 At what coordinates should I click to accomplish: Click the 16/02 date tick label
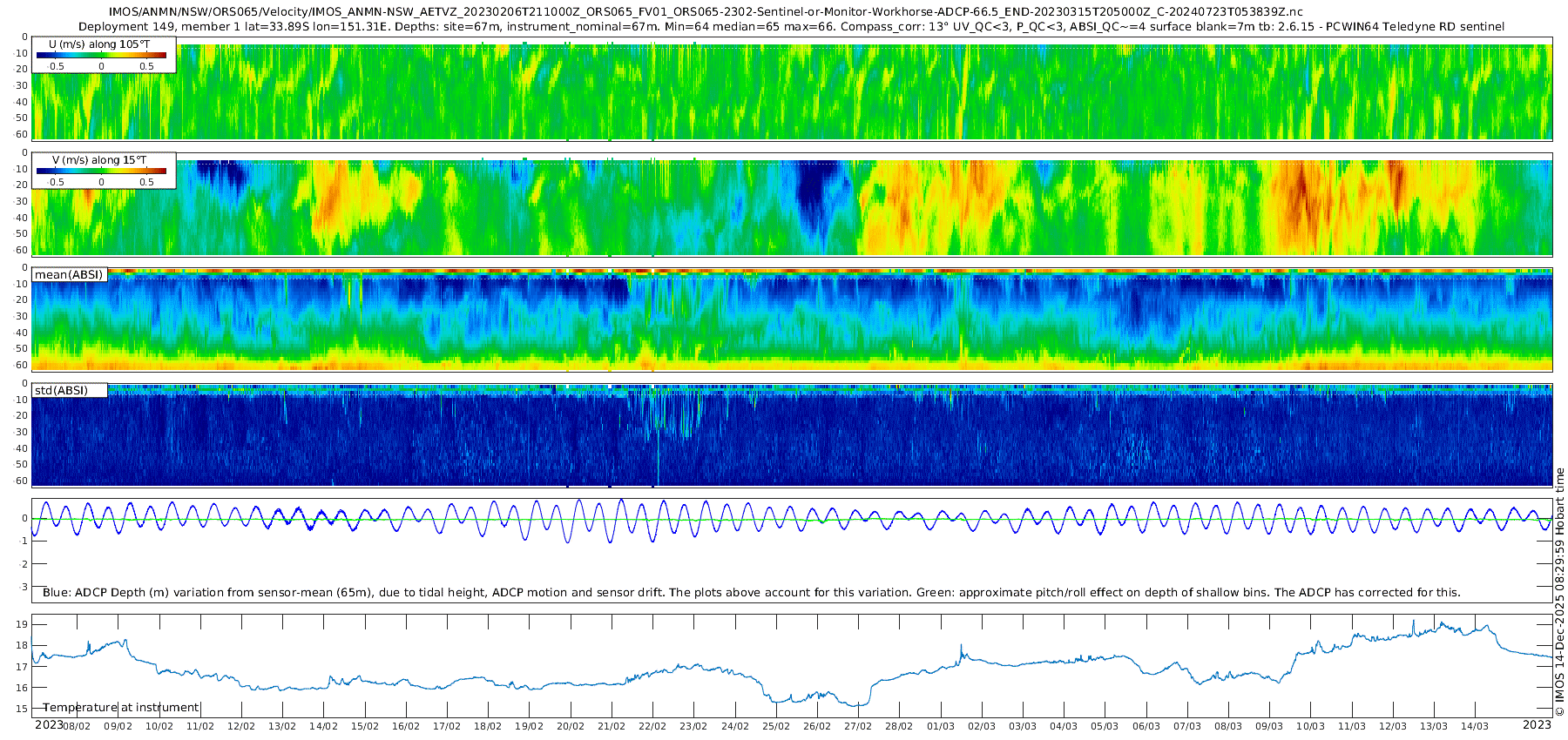406,726
